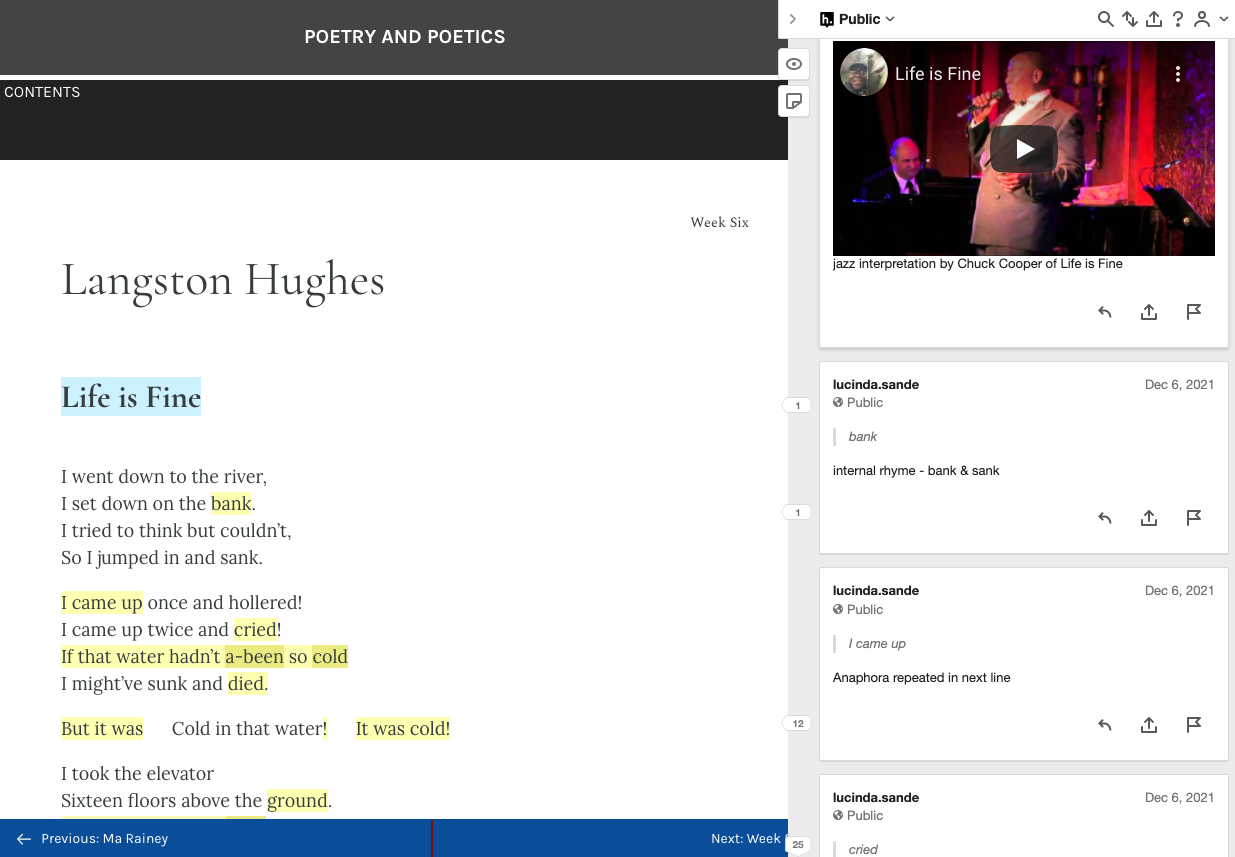Select the highlighted word 'cold' after 'so'
The image size is (1235, 857).
click(330, 656)
